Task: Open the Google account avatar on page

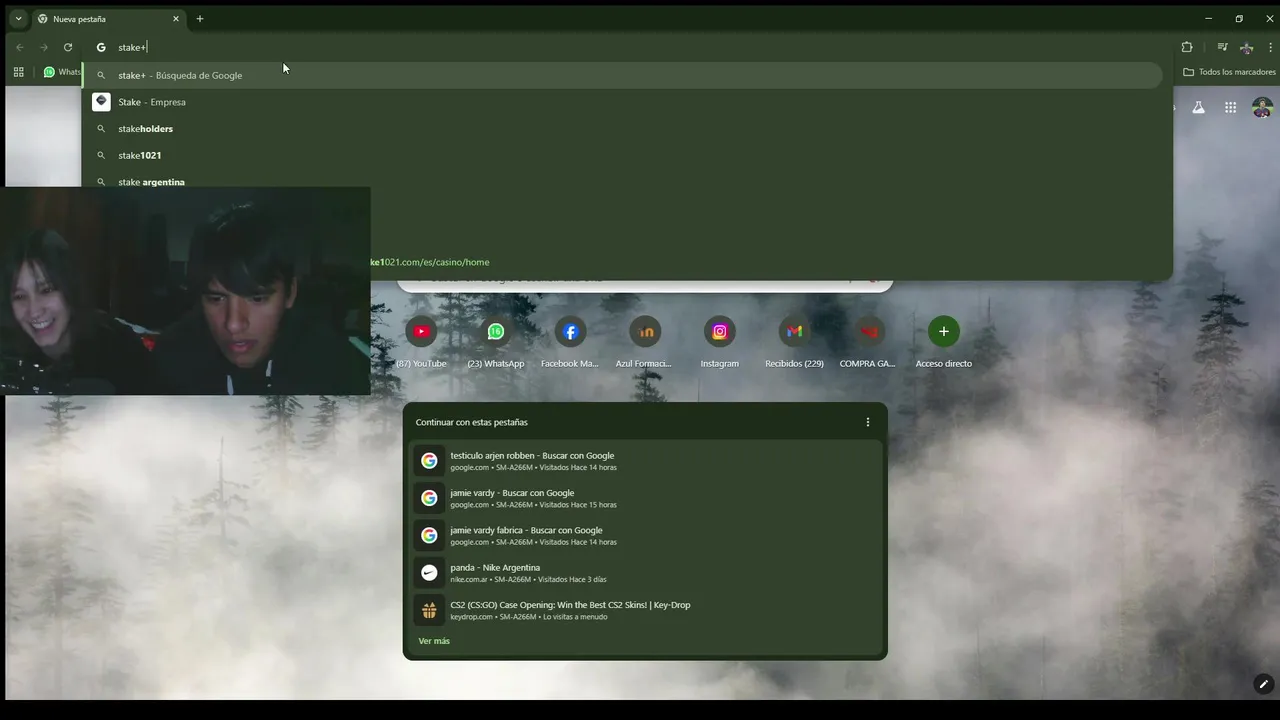Action: [x=1262, y=107]
